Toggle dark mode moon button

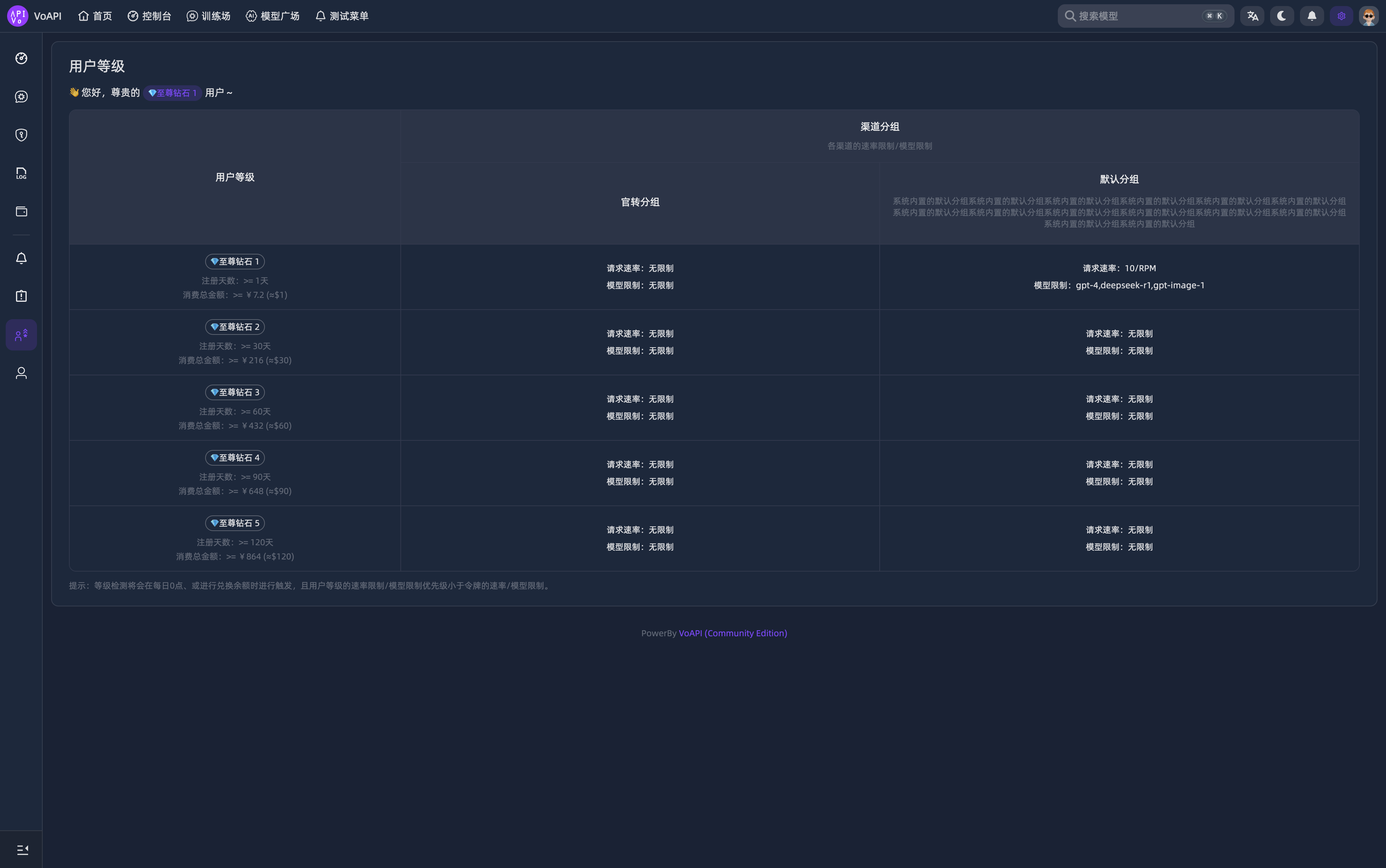coord(1281,16)
